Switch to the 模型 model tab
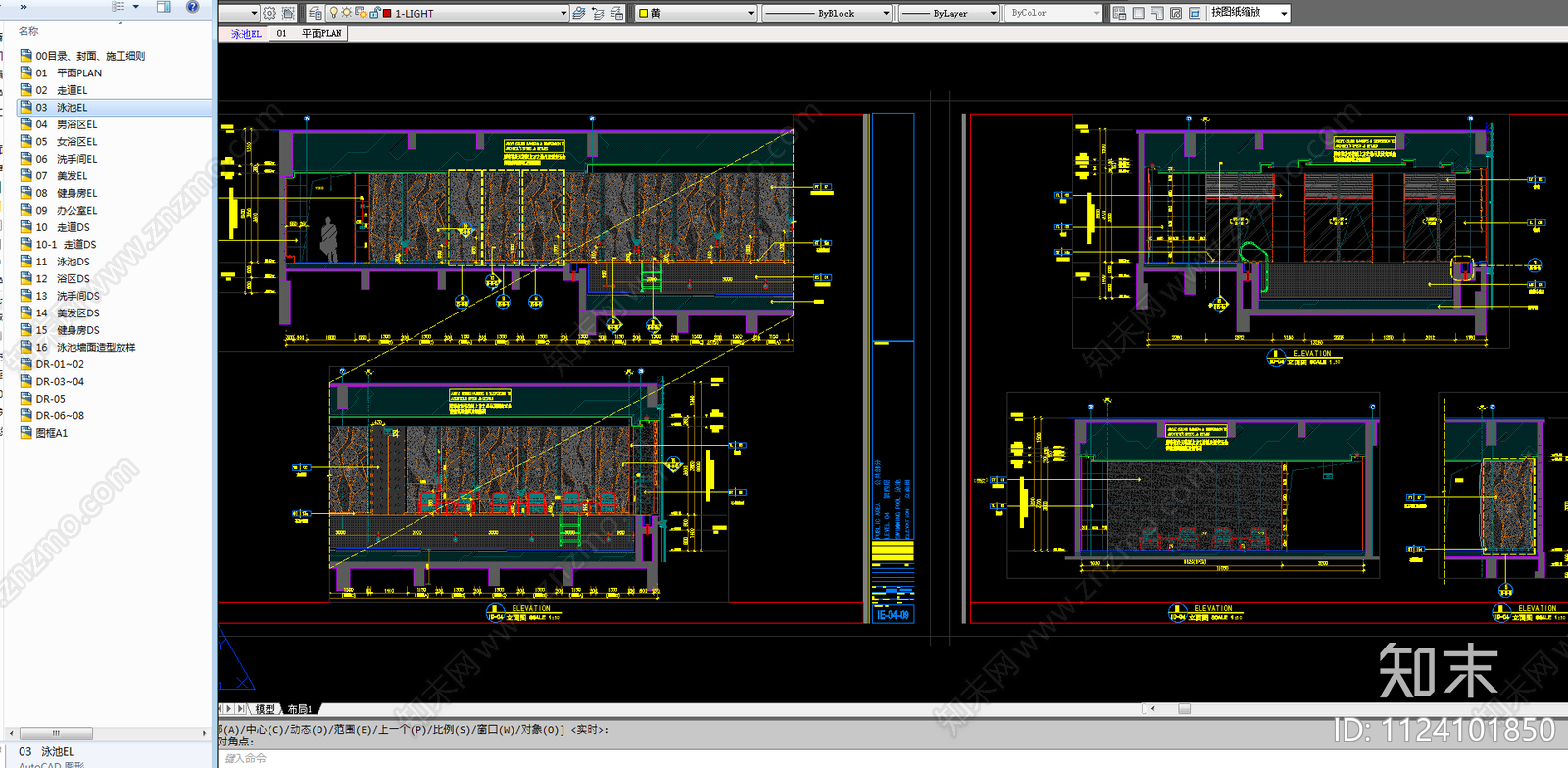The width and height of the screenshot is (1568, 768). (x=265, y=708)
